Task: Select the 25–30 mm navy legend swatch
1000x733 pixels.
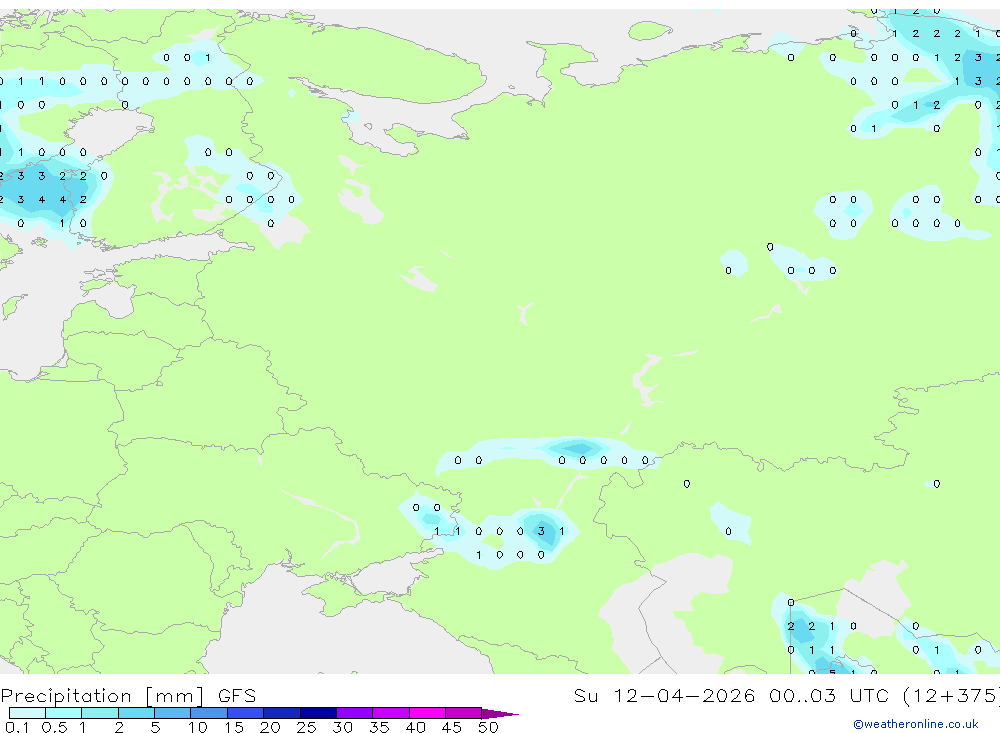Action: [x=318, y=713]
